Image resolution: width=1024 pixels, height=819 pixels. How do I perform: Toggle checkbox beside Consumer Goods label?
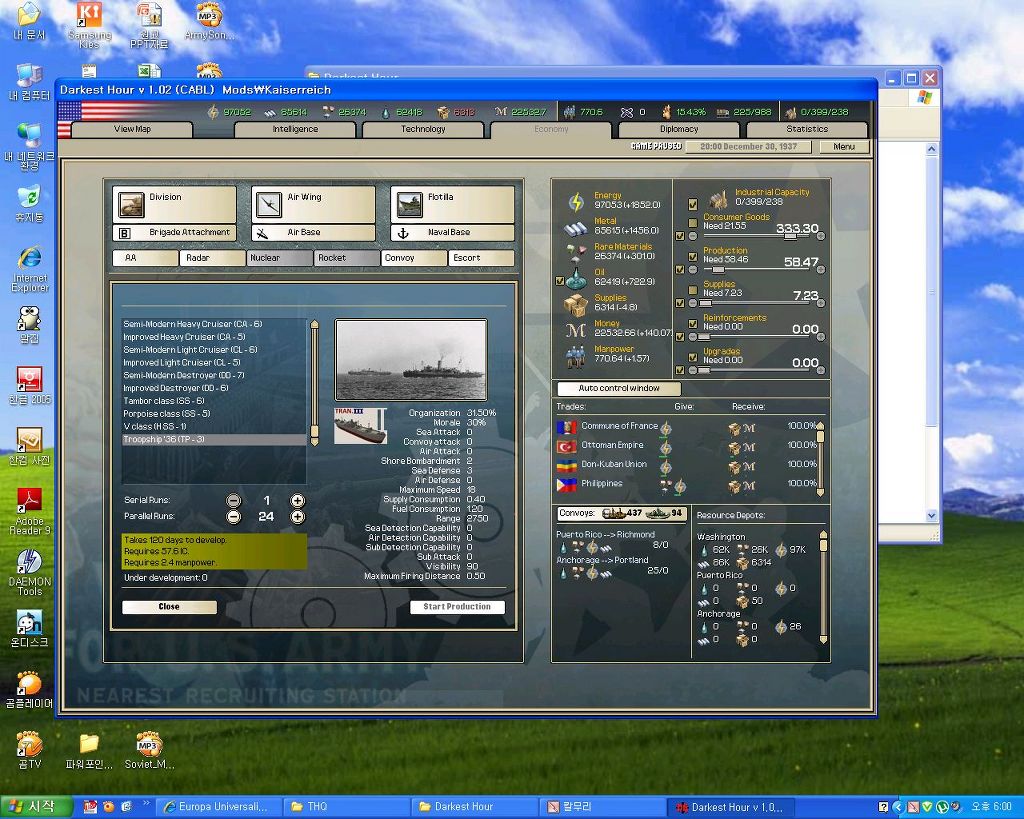693,223
